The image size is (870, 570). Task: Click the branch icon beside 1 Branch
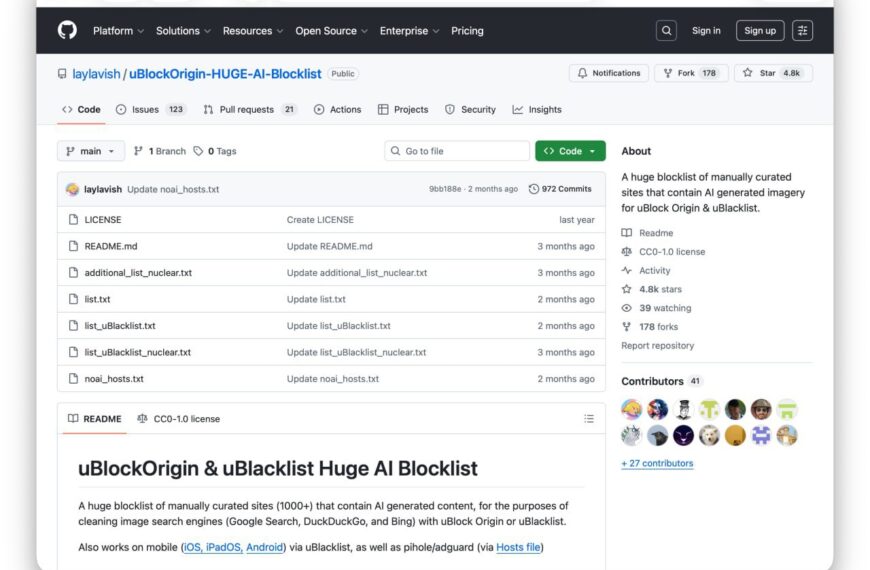click(138, 151)
